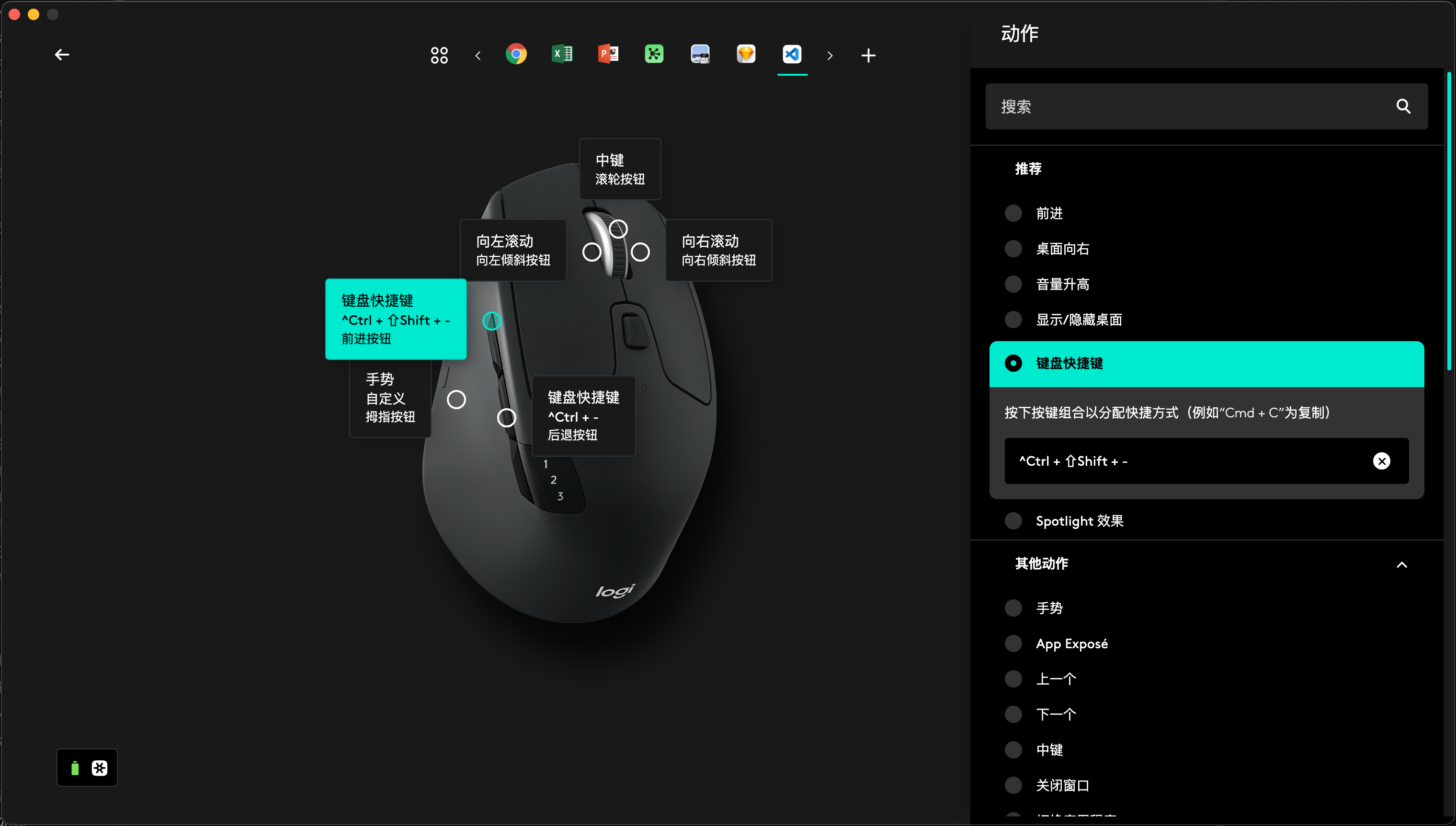Collapse the 其他动作 section
1456x826 pixels.
coord(1401,564)
